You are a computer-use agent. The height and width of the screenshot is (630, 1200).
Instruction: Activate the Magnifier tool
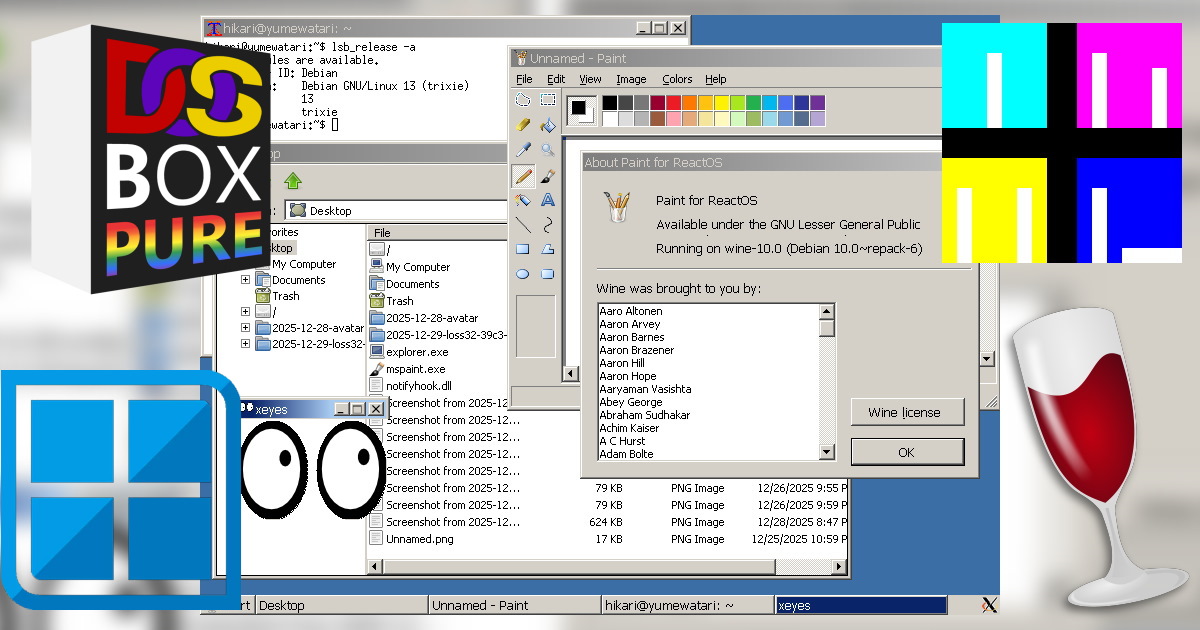(x=547, y=150)
